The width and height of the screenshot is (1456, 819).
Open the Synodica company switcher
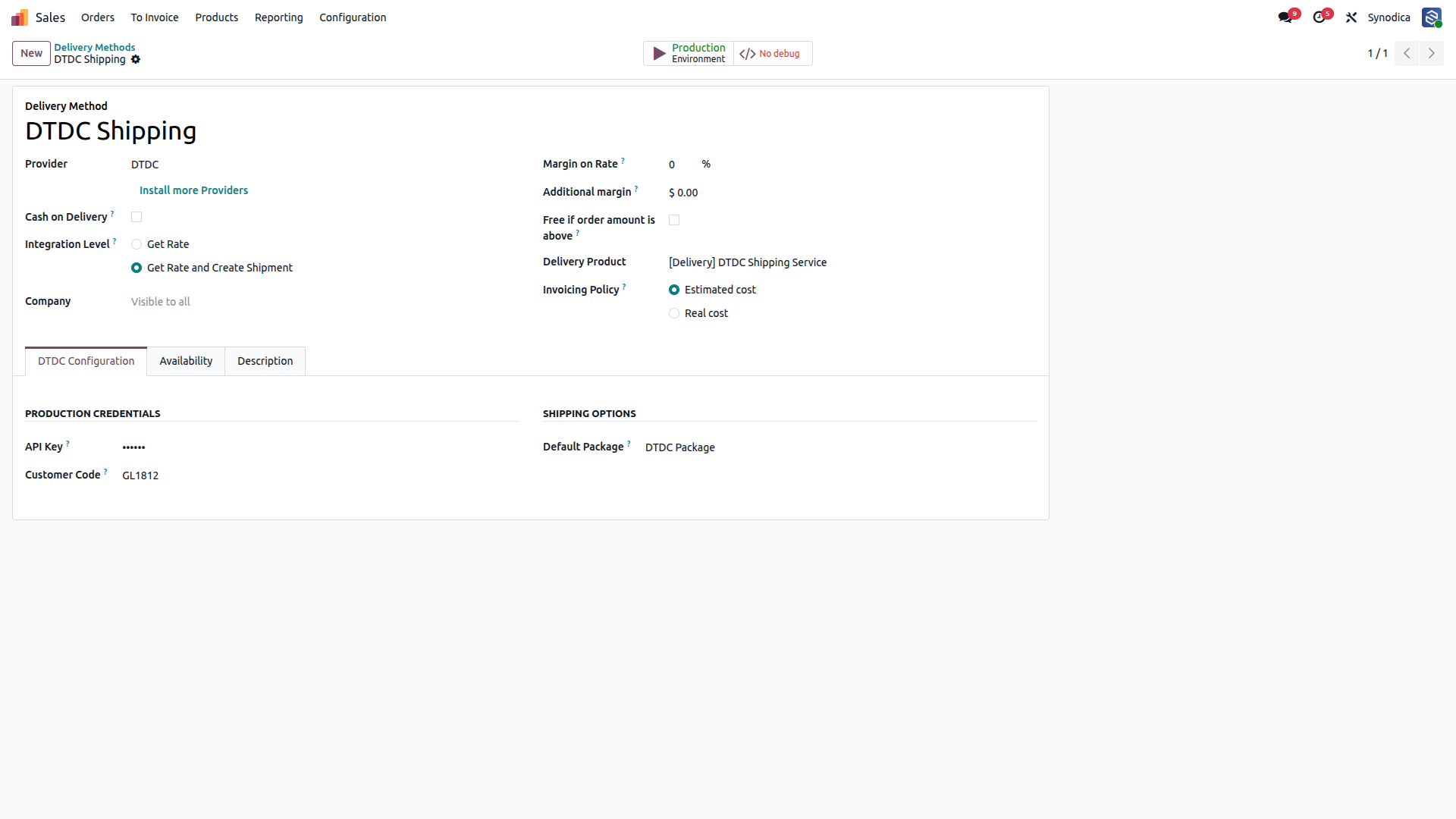pos(1389,17)
